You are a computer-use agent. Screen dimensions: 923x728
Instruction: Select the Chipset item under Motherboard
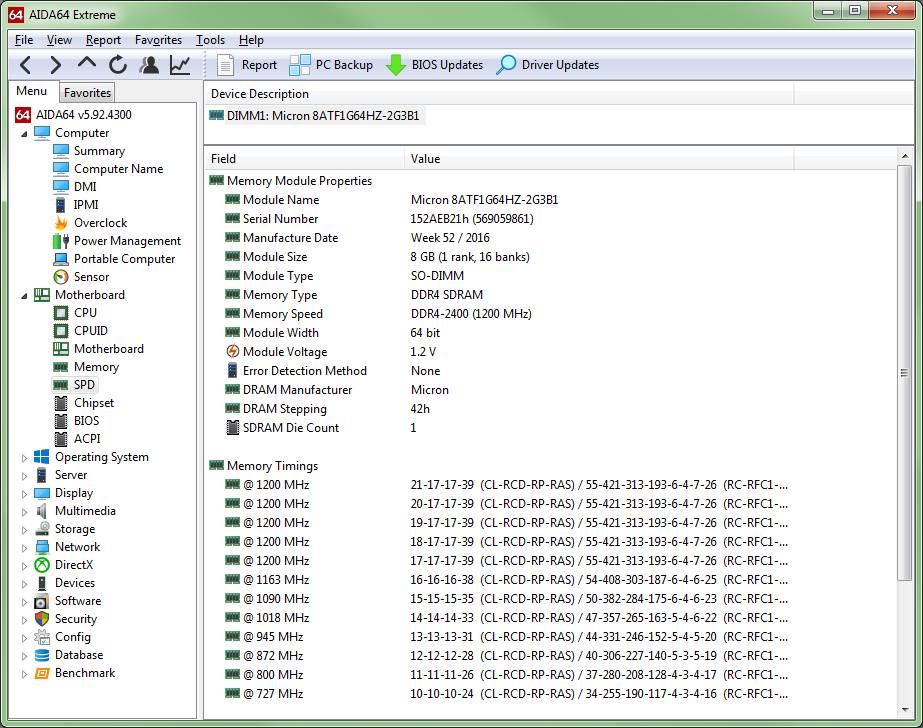[x=94, y=403]
